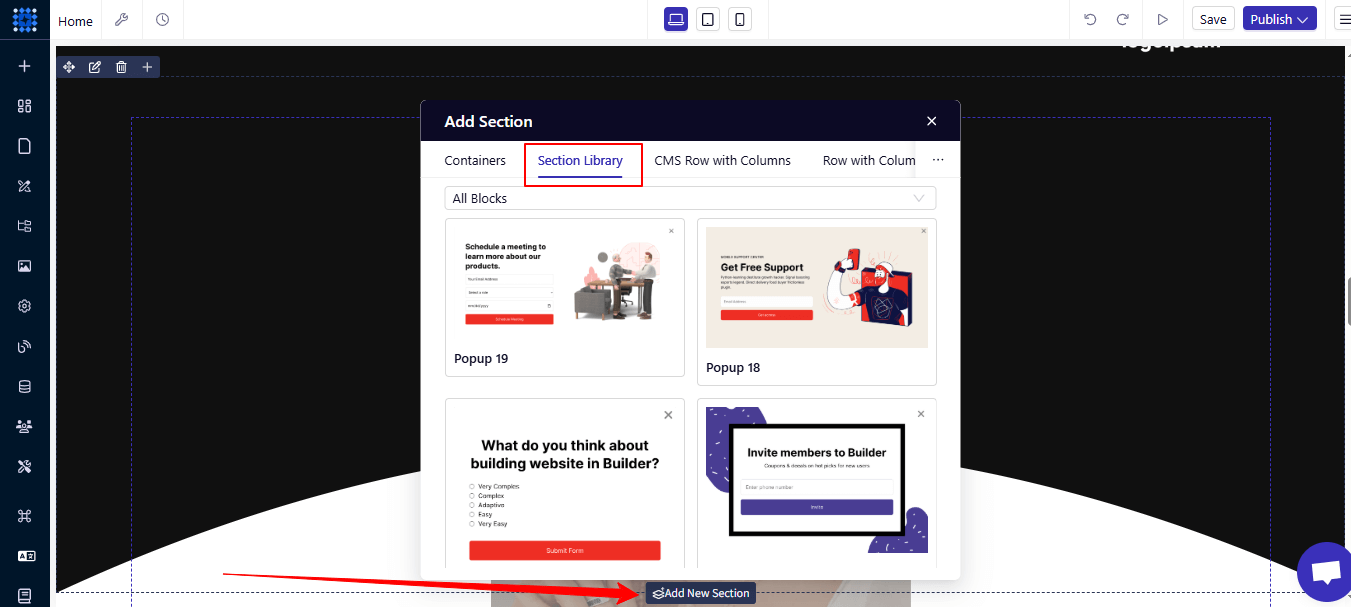Switch to tablet preview mode
This screenshot has width=1351, height=607.
708,19
